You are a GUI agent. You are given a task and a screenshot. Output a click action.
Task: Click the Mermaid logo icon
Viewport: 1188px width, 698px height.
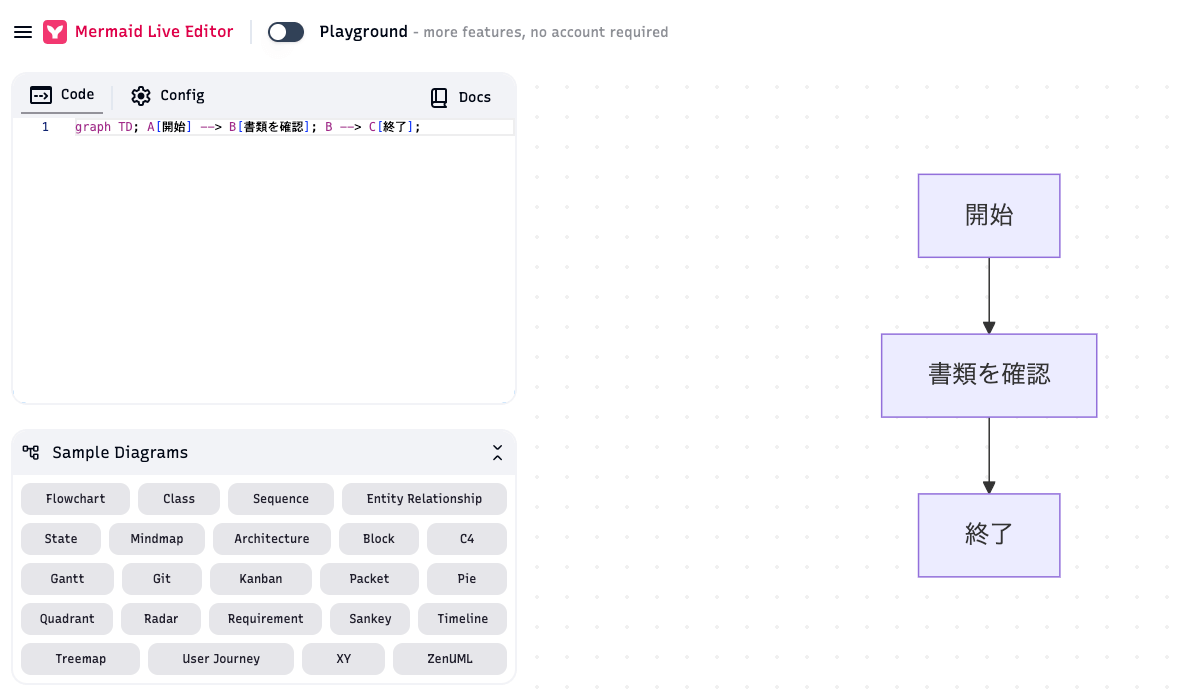[55, 32]
